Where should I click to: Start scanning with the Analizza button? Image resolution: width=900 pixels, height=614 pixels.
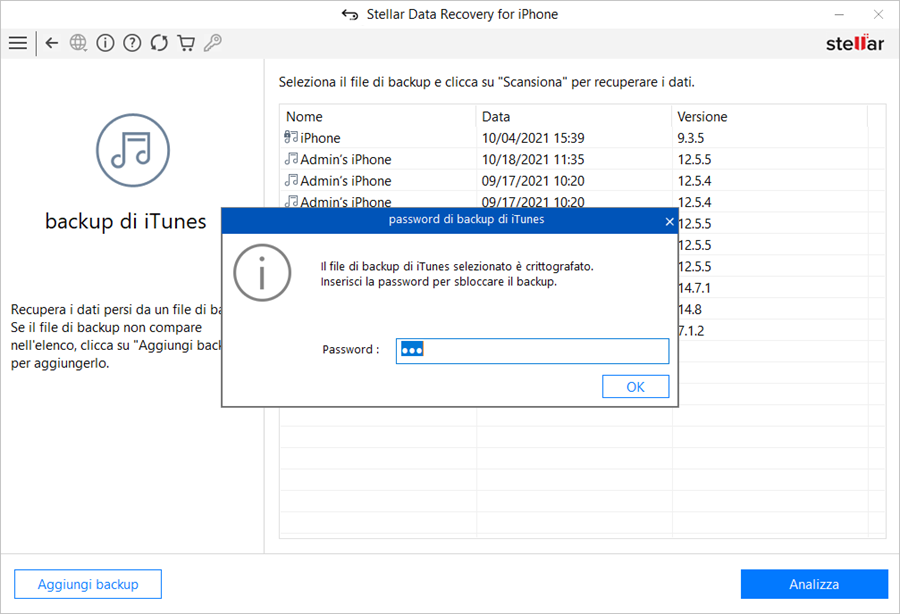point(814,584)
